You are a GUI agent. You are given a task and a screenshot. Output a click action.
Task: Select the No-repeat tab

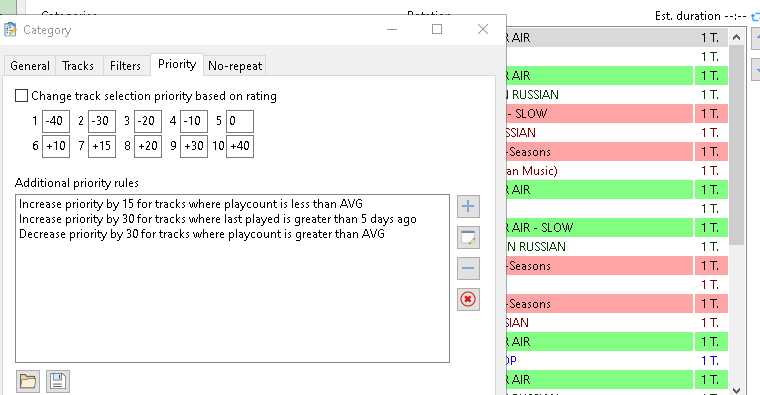(235, 66)
